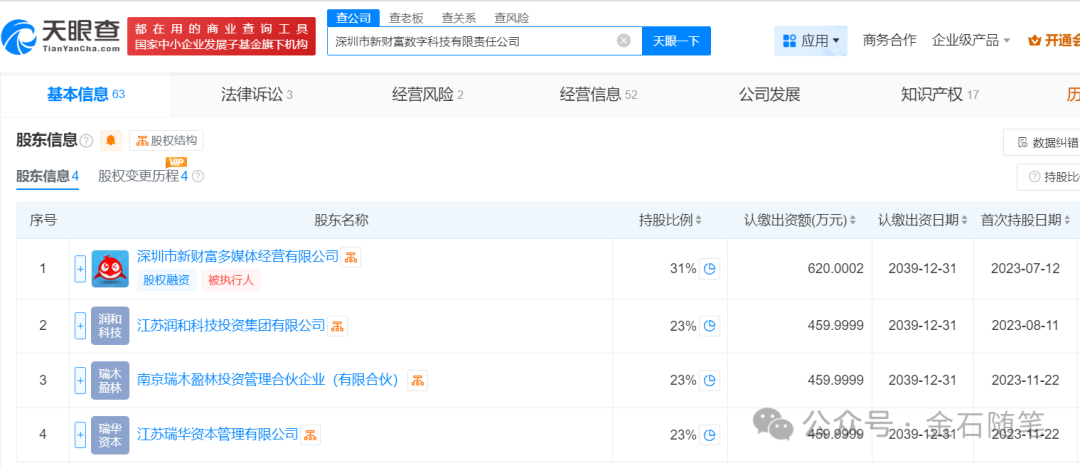Open the 应用 dropdown

pyautogui.click(x=811, y=41)
